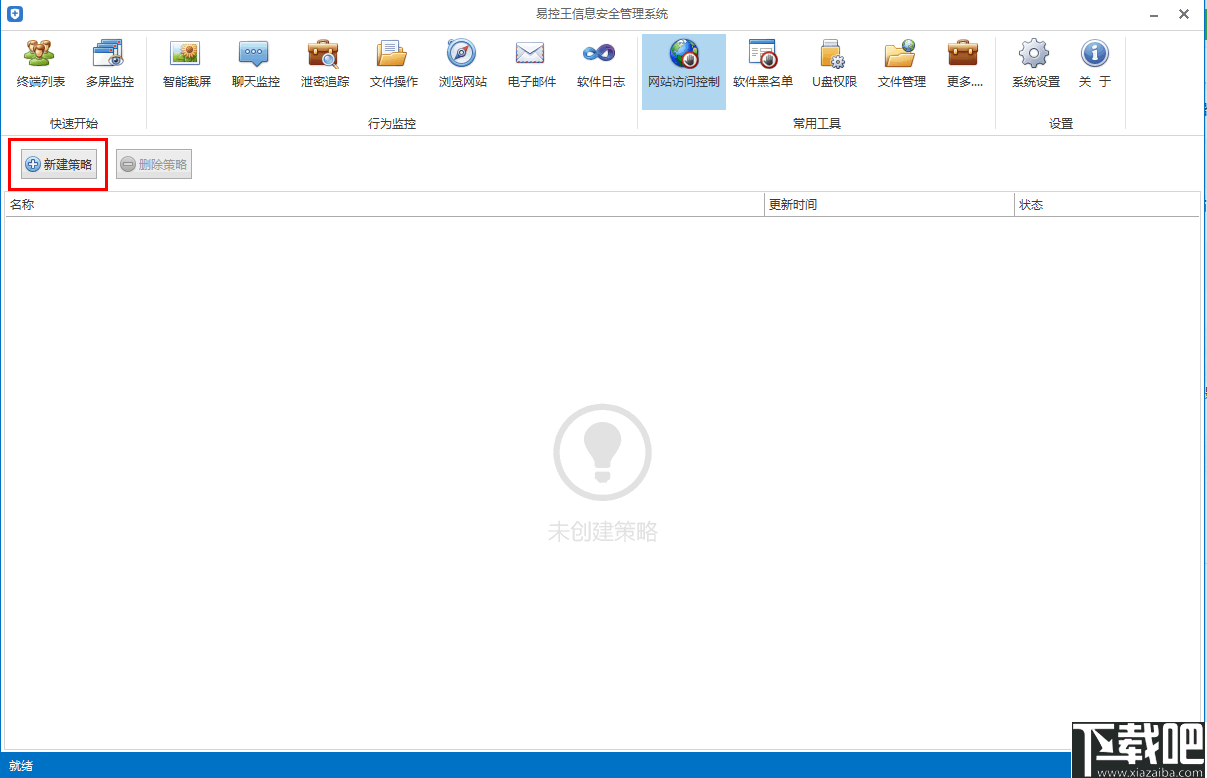Open 电子邮件 email monitoring
Screen dimensions: 1207x778
[x=531, y=64]
